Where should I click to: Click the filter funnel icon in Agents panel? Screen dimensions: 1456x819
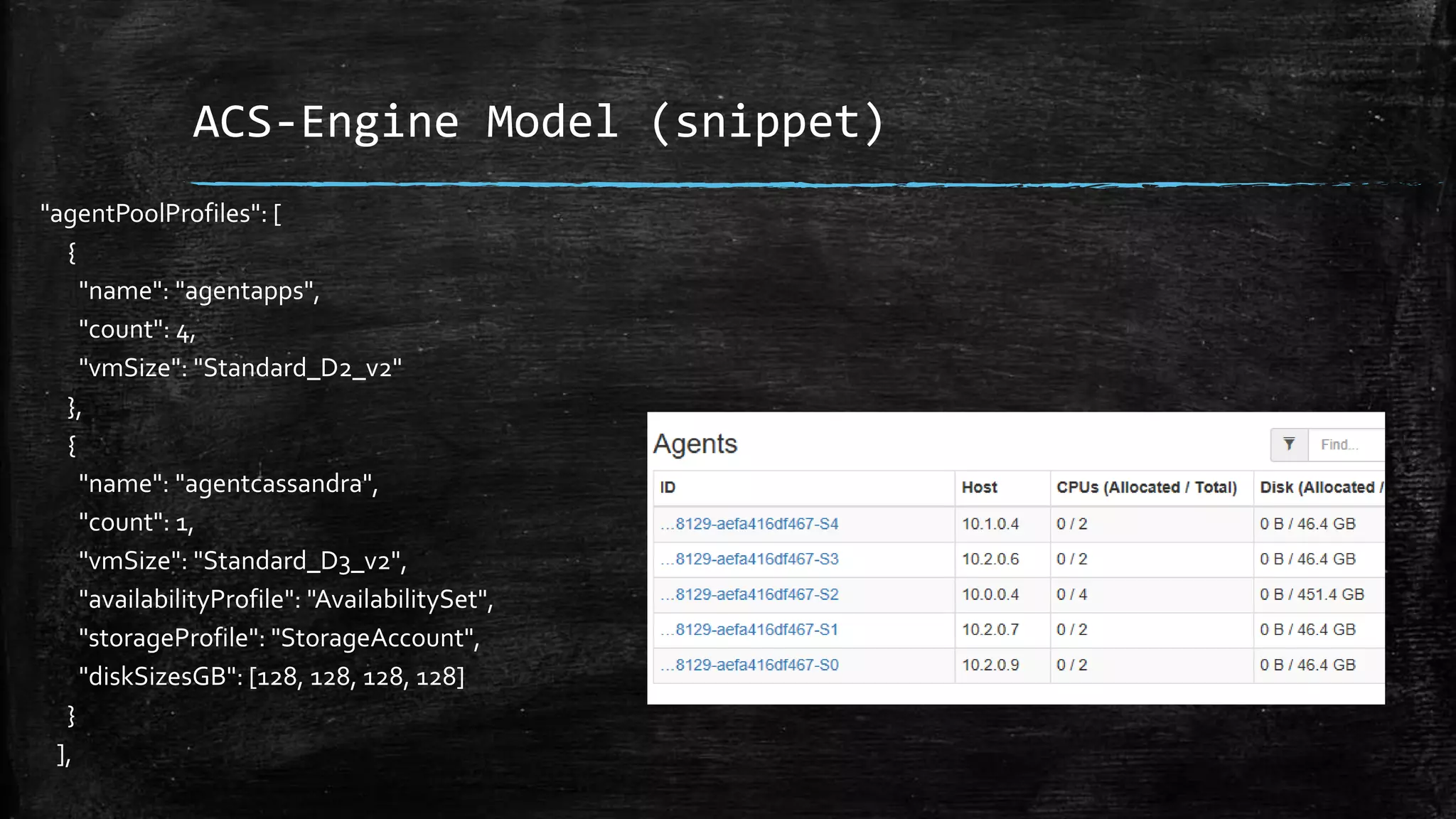[1289, 444]
